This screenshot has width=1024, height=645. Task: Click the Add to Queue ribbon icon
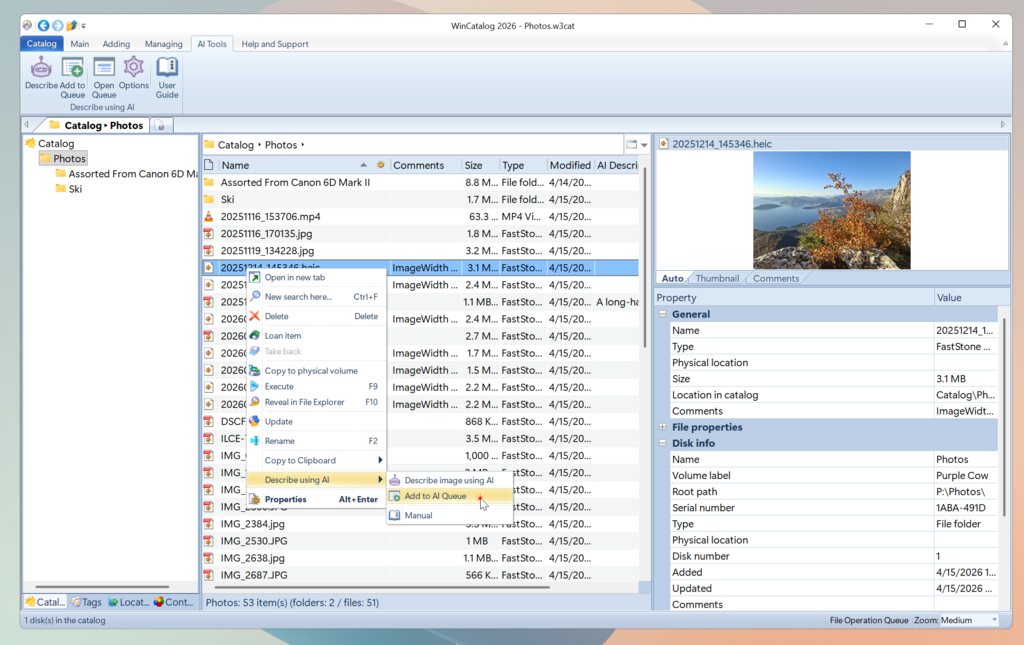tap(72, 69)
